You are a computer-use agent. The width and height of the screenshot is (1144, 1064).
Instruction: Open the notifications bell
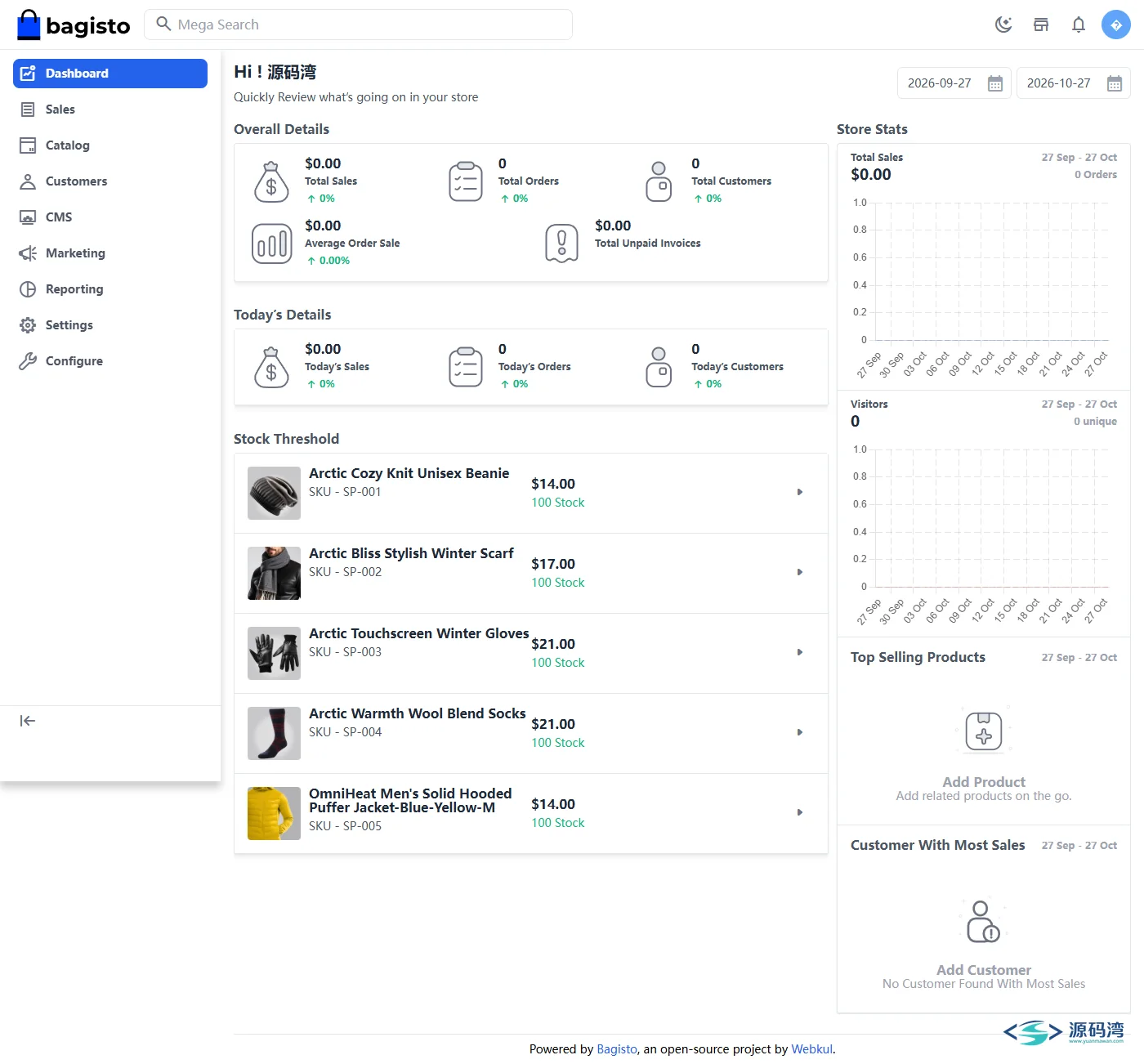click(x=1079, y=25)
